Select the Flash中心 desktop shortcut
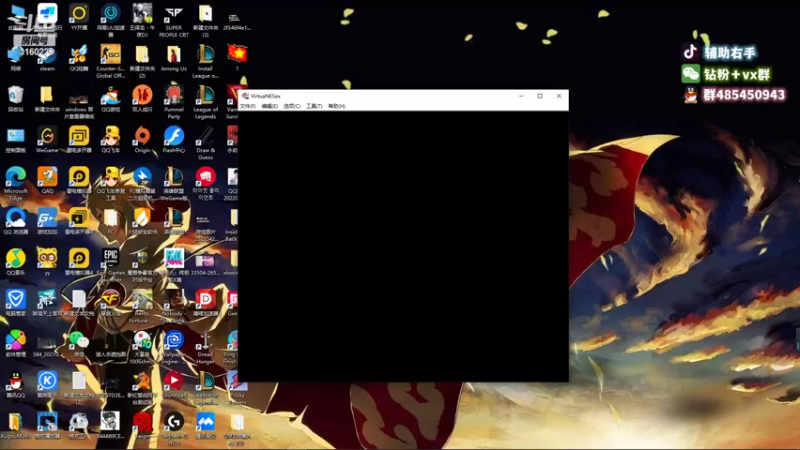 173,140
